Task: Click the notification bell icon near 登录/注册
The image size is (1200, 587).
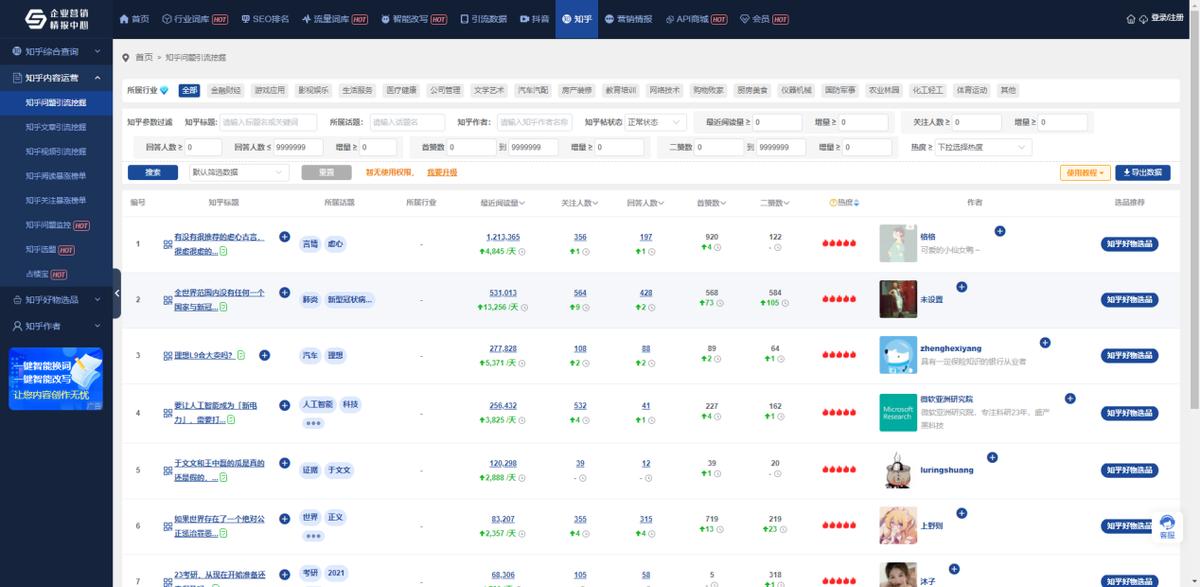Action: click(1143, 18)
